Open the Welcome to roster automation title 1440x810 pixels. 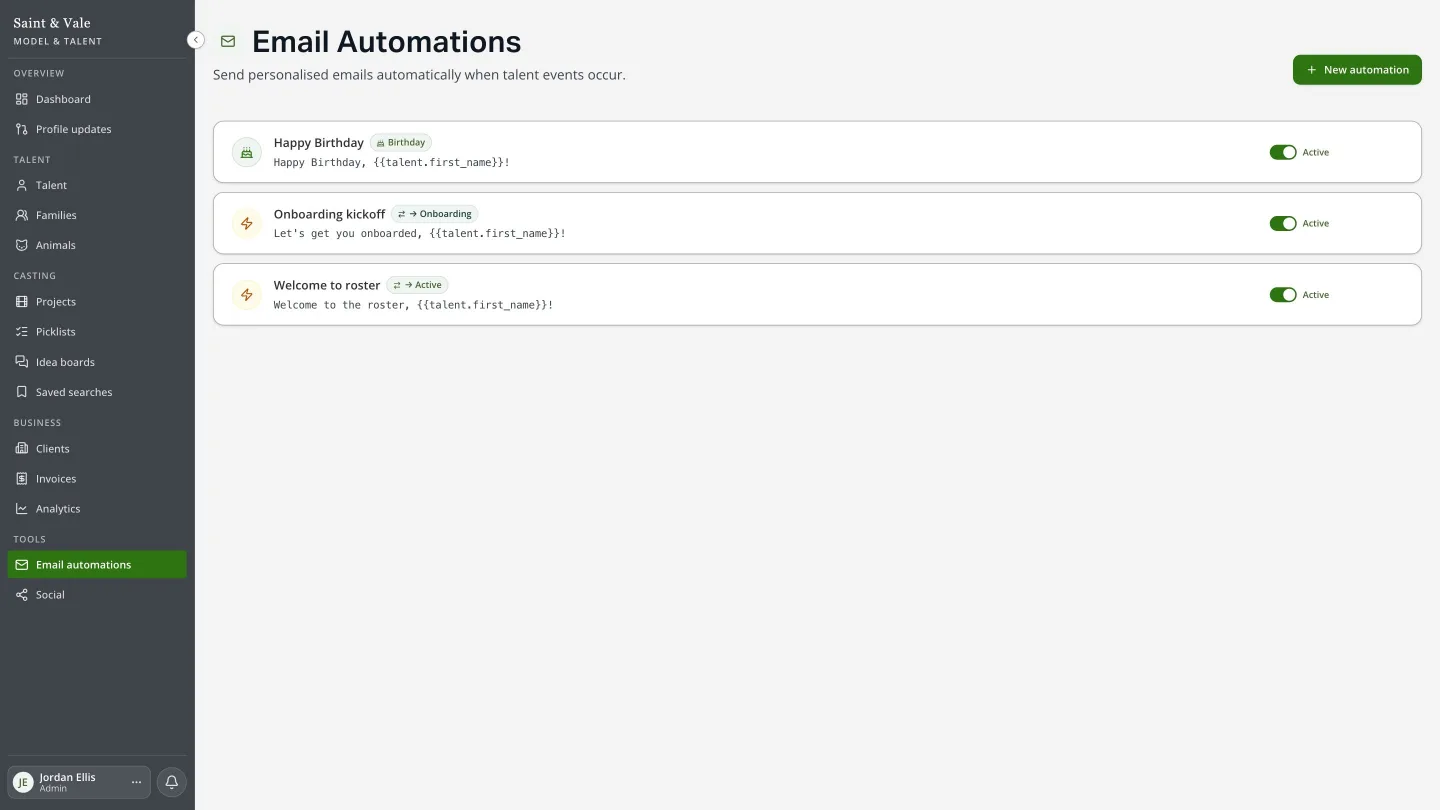(x=327, y=285)
